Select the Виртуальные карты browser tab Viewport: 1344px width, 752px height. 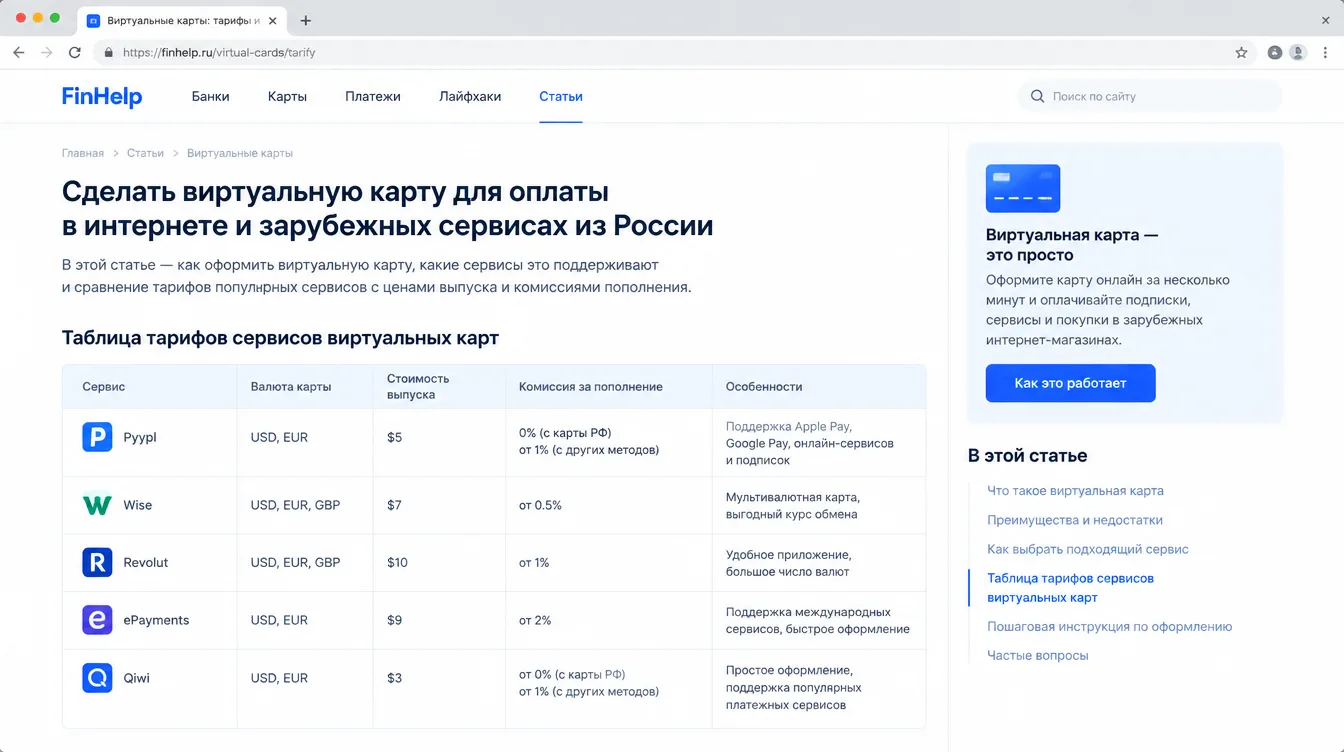[182, 20]
